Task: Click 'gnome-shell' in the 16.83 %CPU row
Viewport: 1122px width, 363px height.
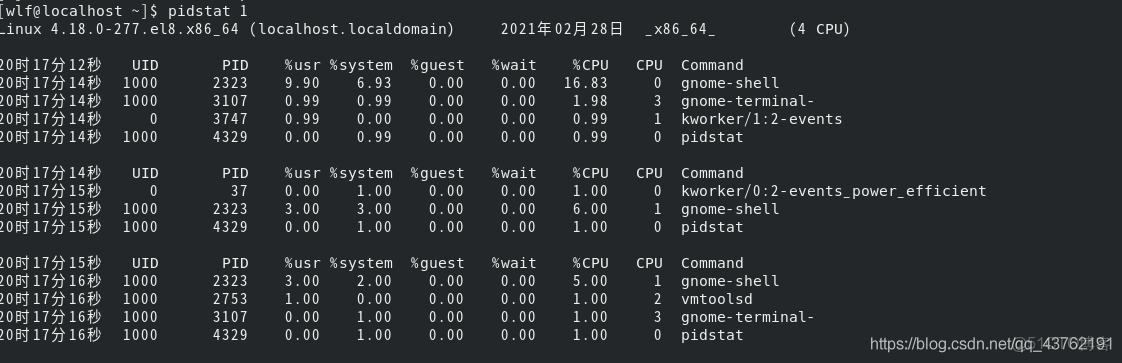Action: pos(730,83)
